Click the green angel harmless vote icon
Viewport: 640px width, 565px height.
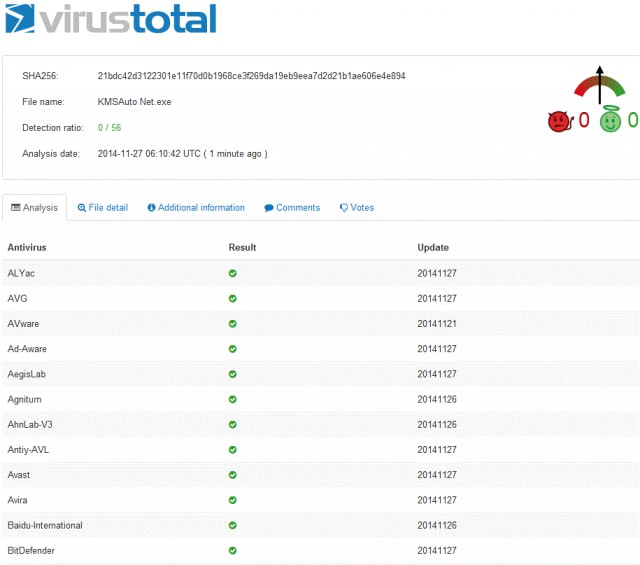click(610, 119)
